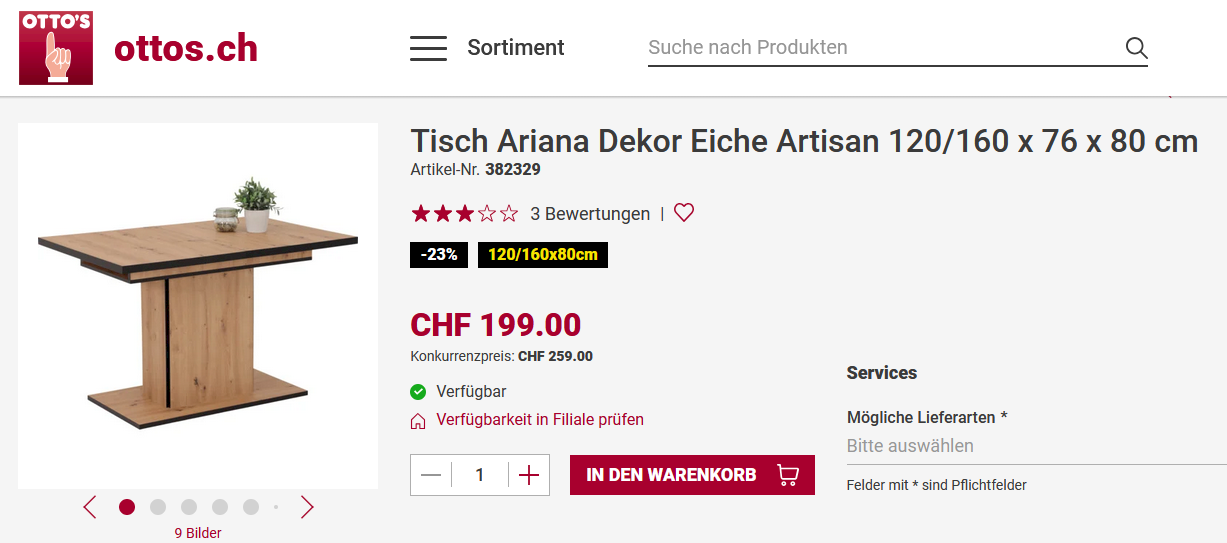Click the star rating display
This screenshot has width=1227, height=543.
pos(464,214)
